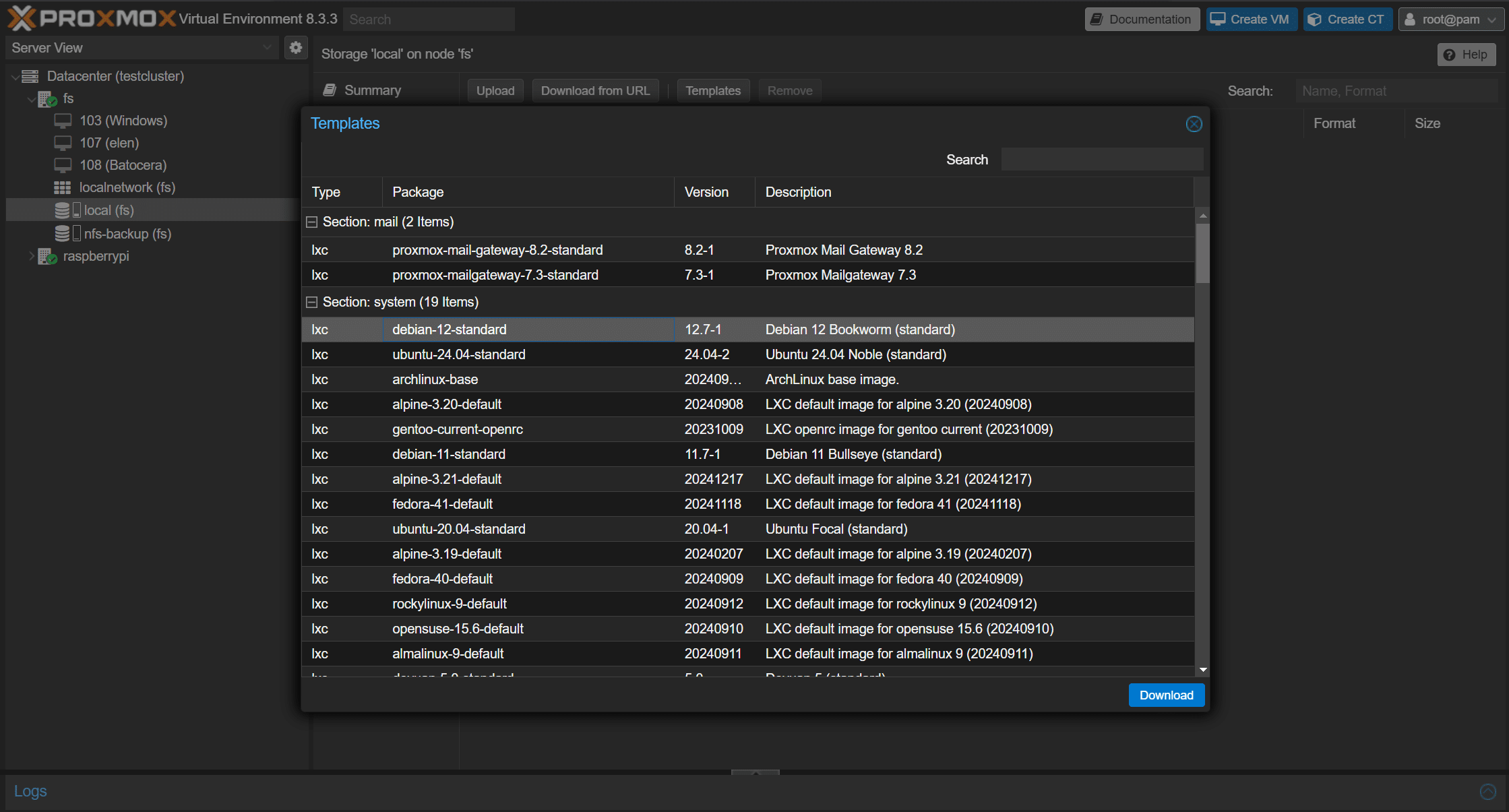Focus the Name, Format search field
The image size is (1509, 812).
pyautogui.click(x=1396, y=91)
